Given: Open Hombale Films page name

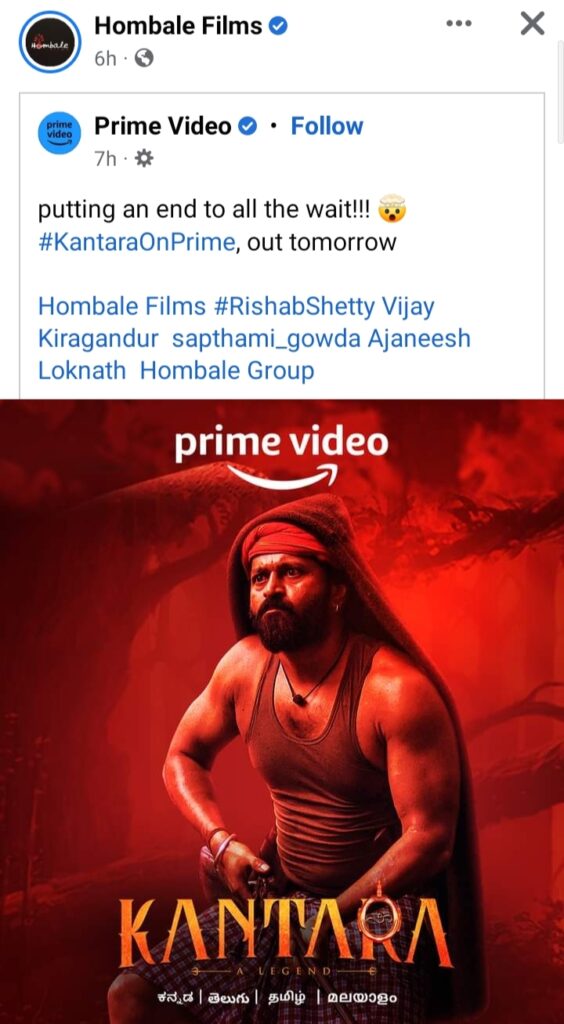Looking at the screenshot, I should click(x=178, y=26).
